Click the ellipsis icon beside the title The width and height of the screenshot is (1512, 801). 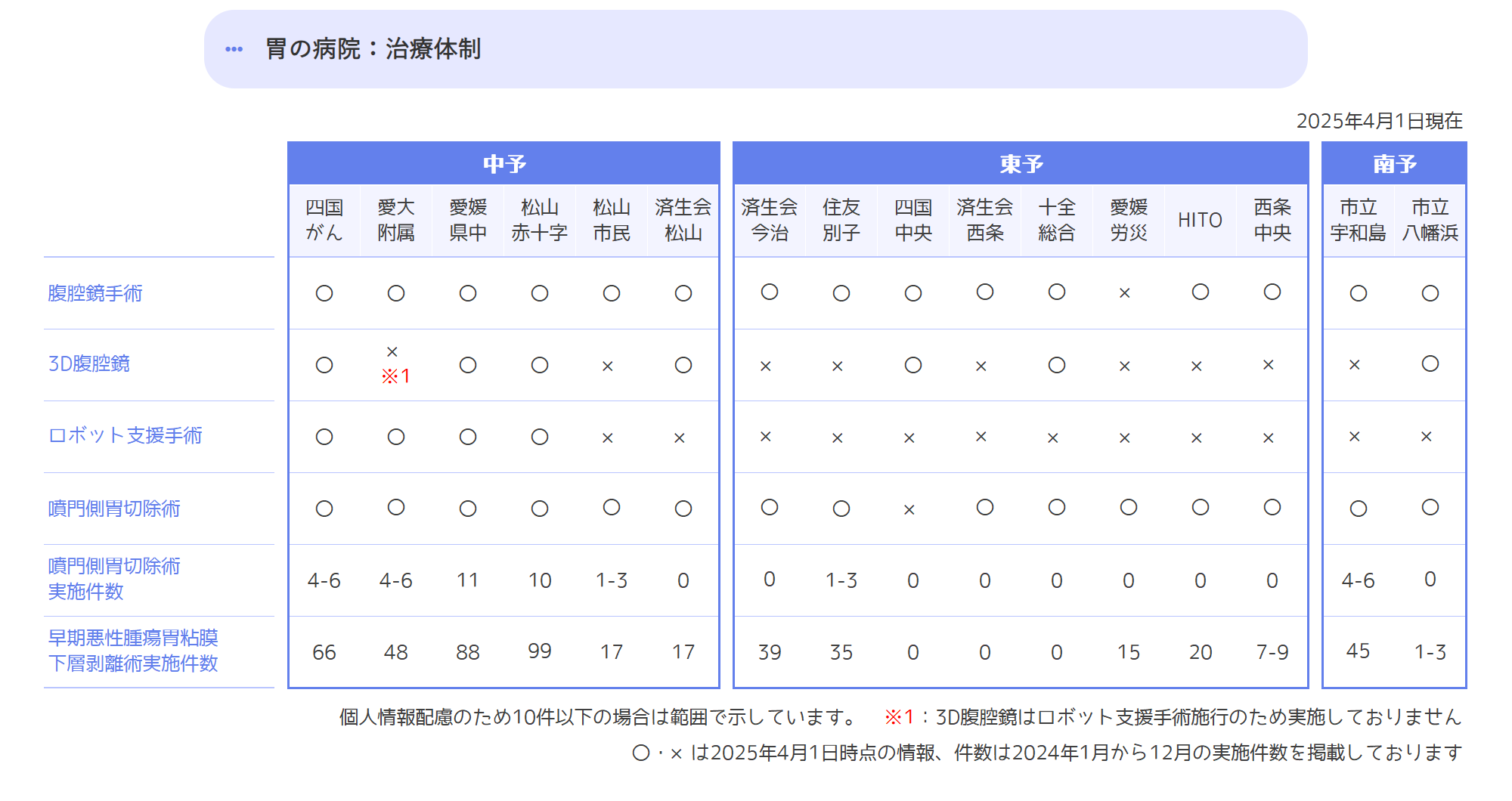[x=234, y=48]
